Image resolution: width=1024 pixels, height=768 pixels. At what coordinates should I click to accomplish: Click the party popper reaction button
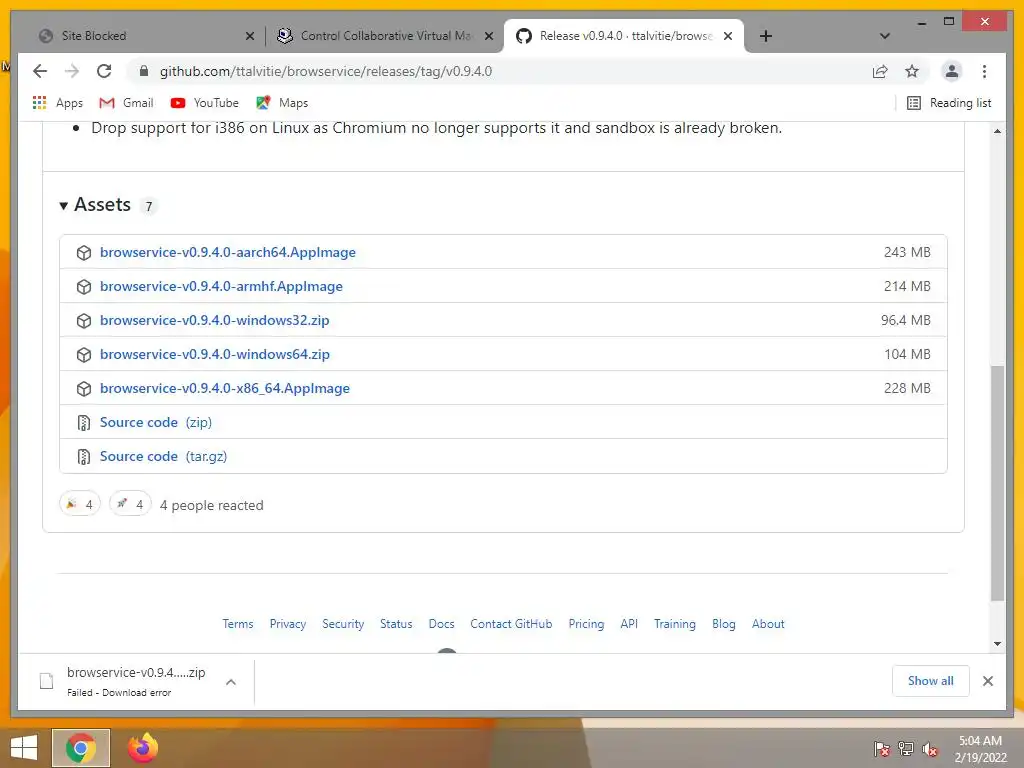(x=80, y=504)
